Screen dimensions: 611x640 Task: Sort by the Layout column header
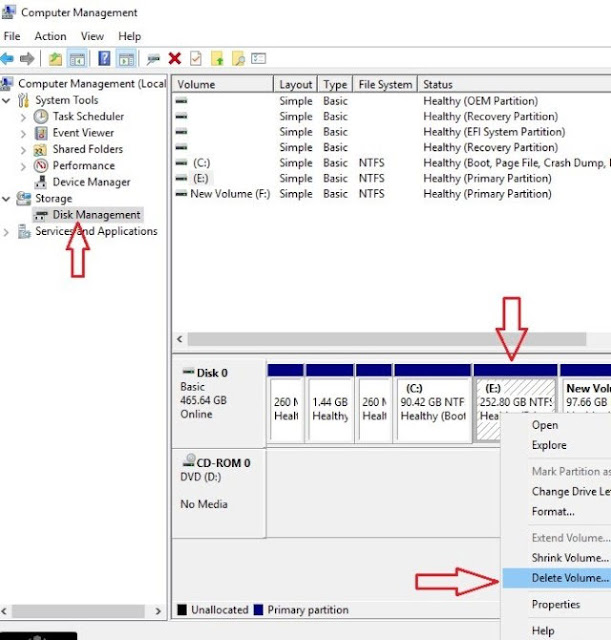(x=296, y=84)
